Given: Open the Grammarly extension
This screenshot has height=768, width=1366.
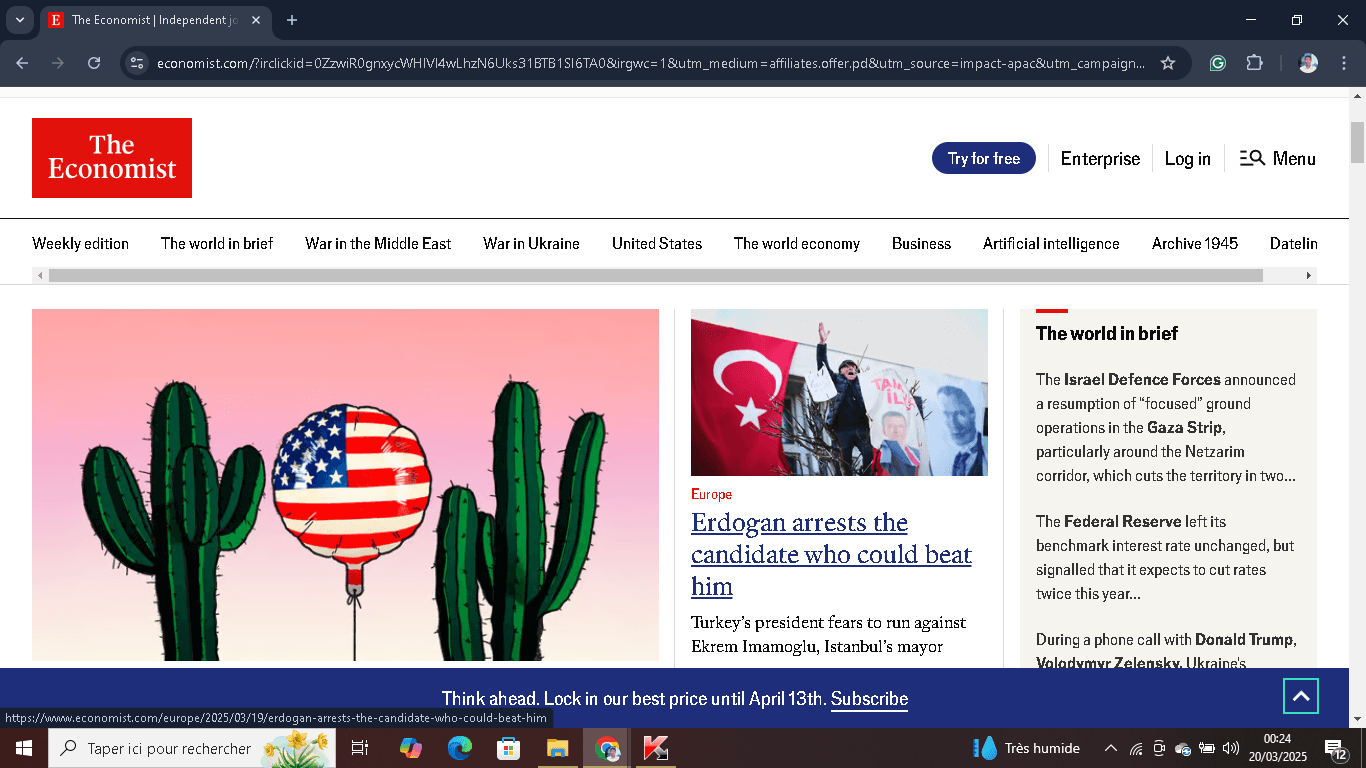Looking at the screenshot, I should (1217, 62).
